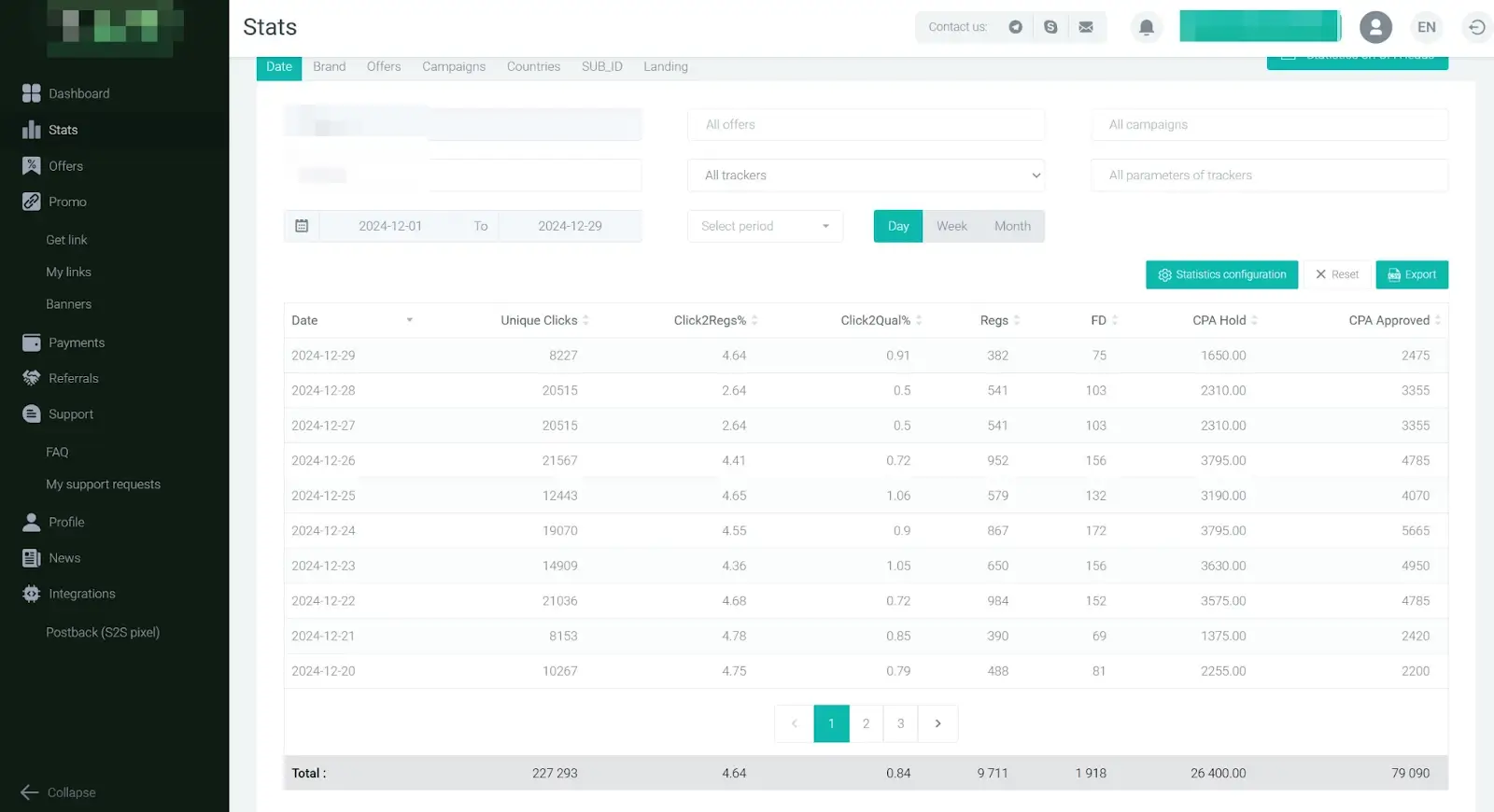Select the Day grouping
Viewport: 1494px width, 812px height.
tap(898, 226)
